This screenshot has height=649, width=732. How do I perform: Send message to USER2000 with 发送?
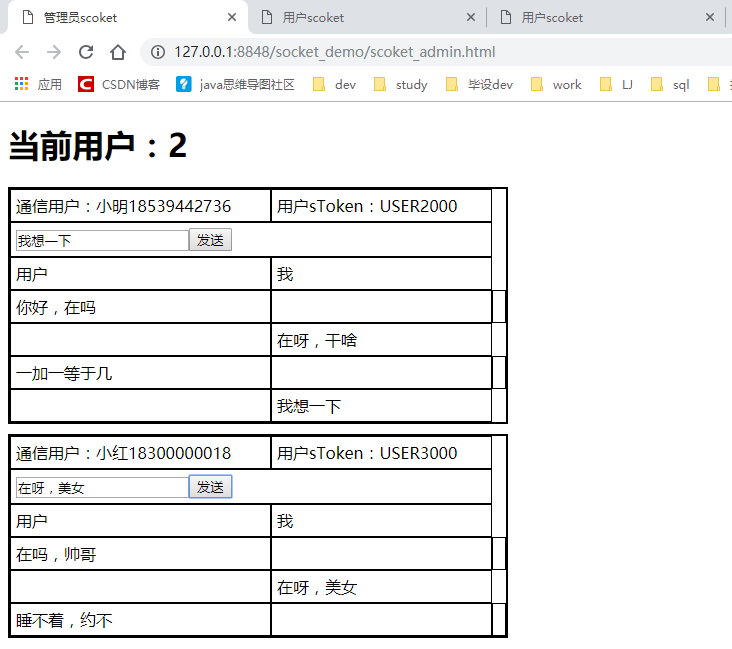point(210,240)
